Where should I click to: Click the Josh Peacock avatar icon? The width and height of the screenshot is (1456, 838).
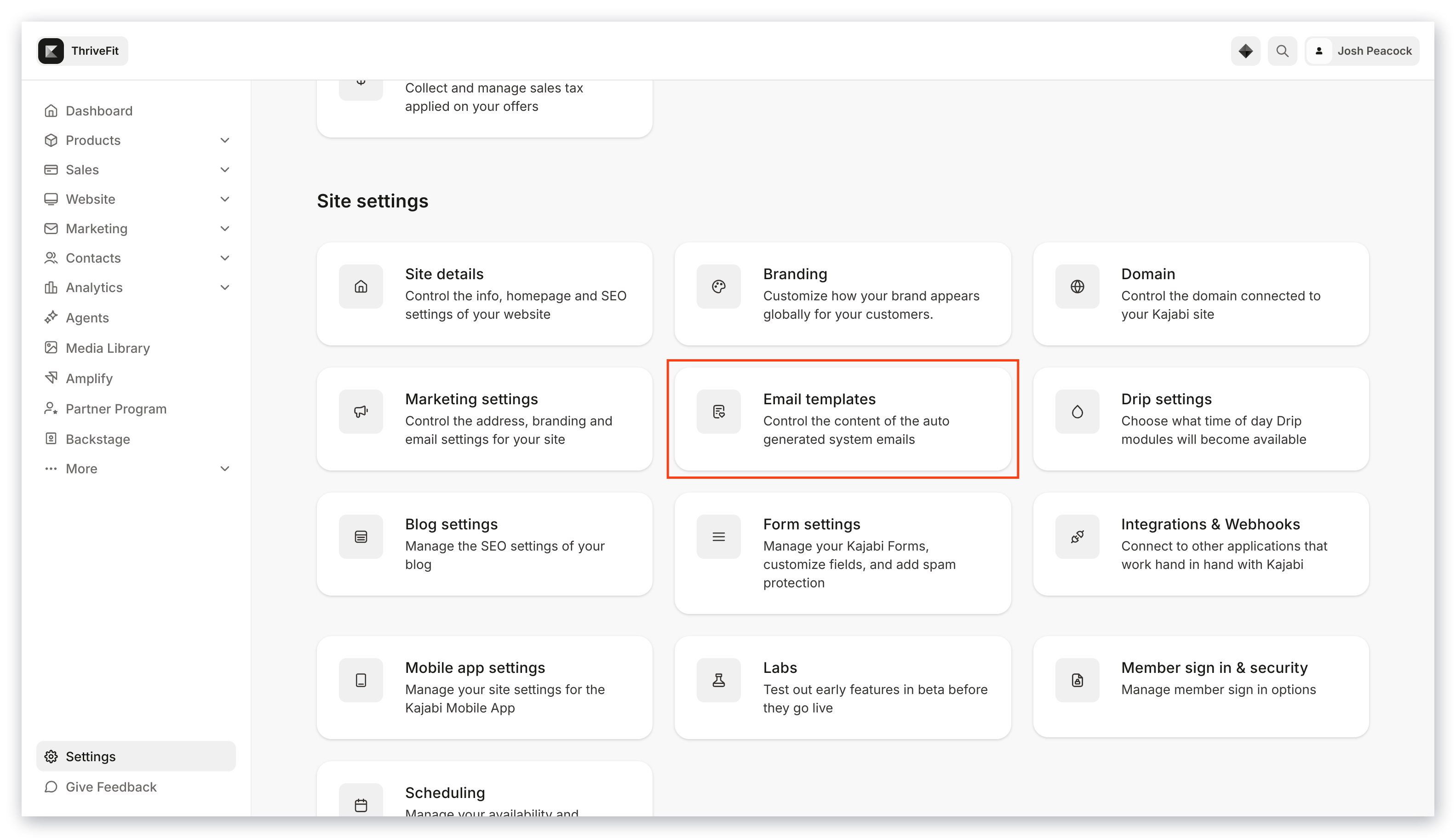click(x=1318, y=51)
